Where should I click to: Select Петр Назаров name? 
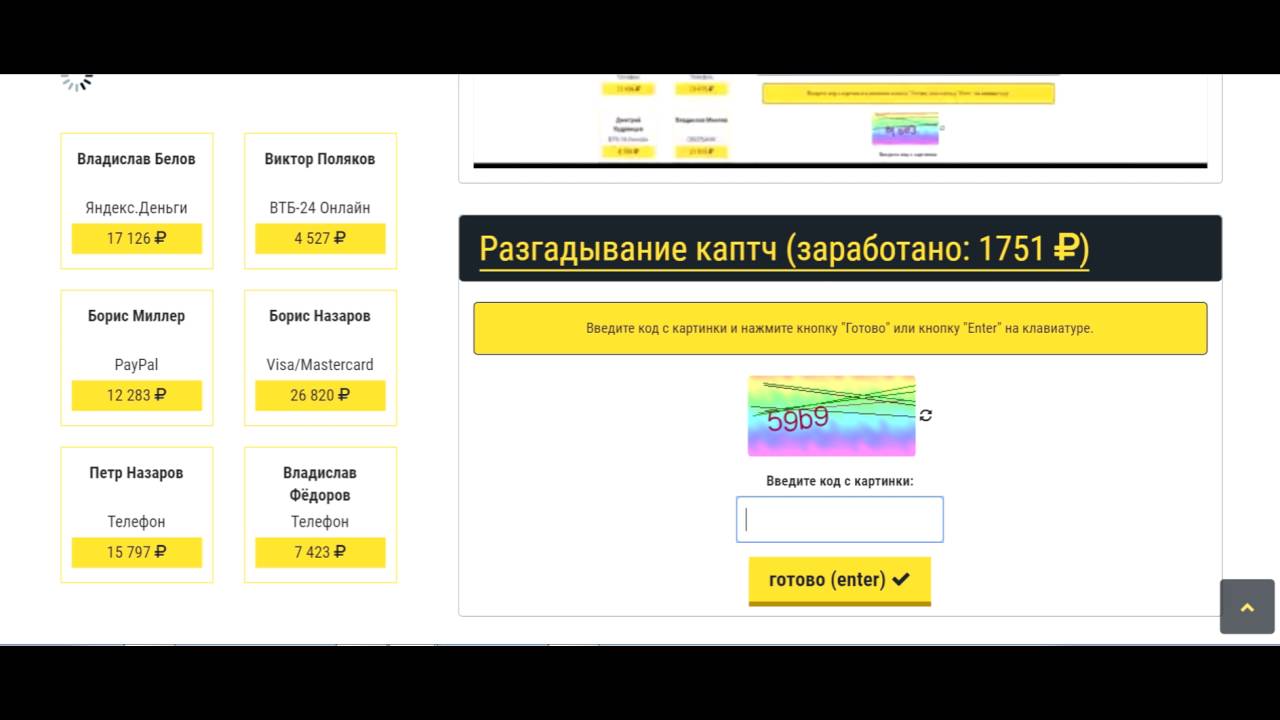136,473
